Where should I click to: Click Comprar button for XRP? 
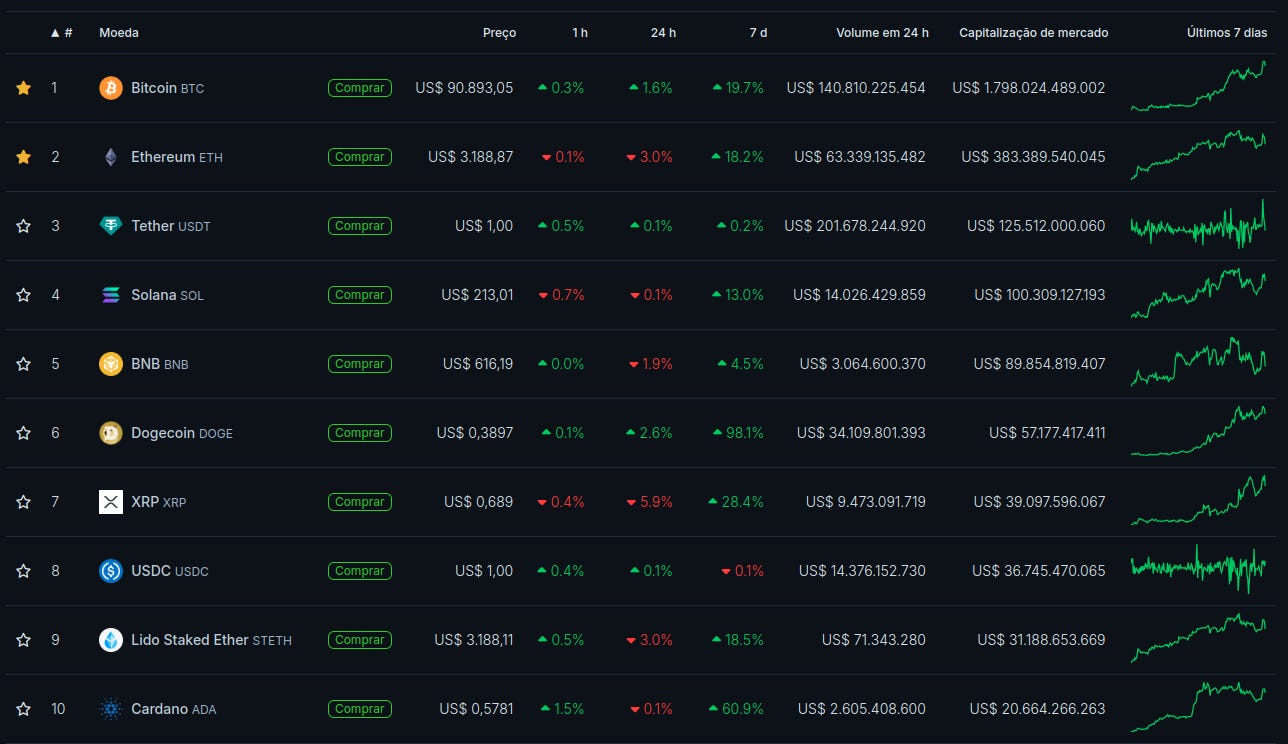pyautogui.click(x=360, y=502)
